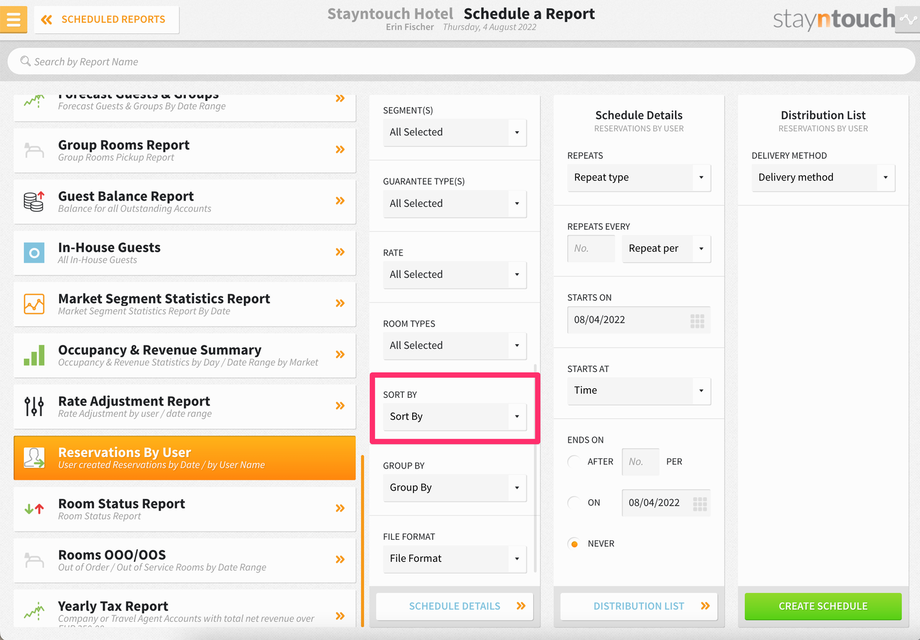
Task: Open the File Format dropdown
Action: click(x=455, y=558)
